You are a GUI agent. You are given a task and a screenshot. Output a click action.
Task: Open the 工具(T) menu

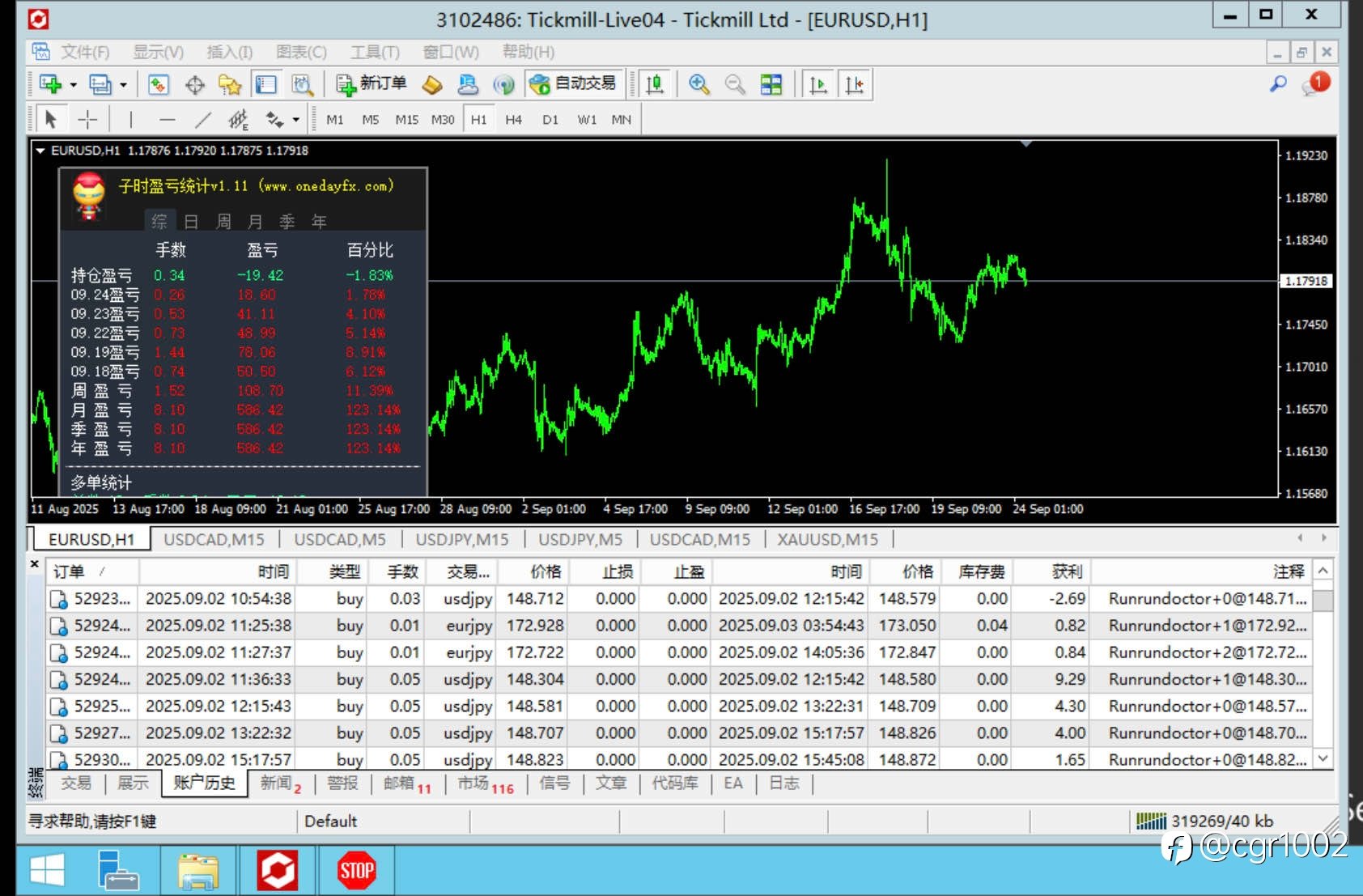coord(375,52)
